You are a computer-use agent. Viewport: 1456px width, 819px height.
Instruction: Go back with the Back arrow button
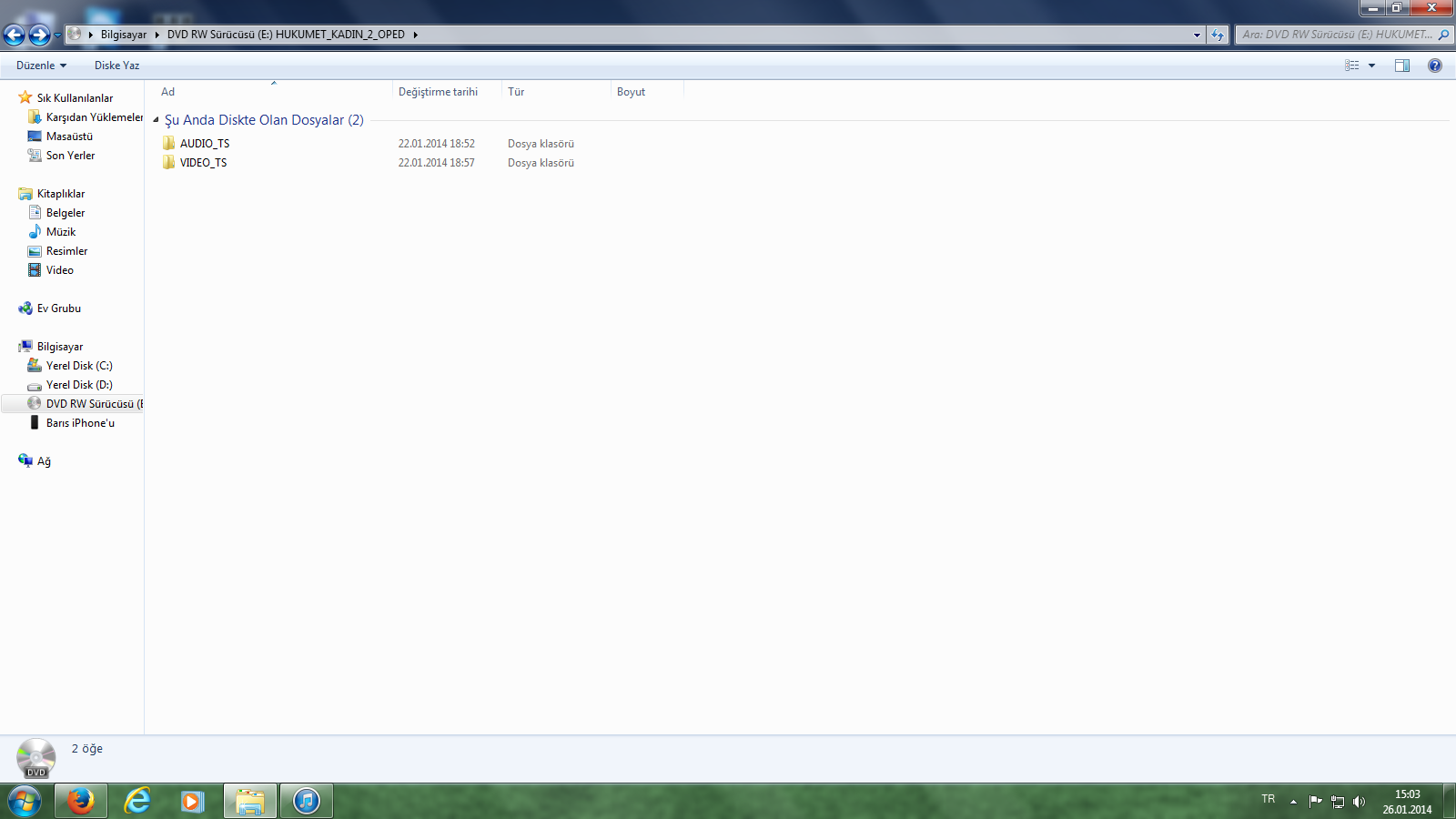pos(14,35)
